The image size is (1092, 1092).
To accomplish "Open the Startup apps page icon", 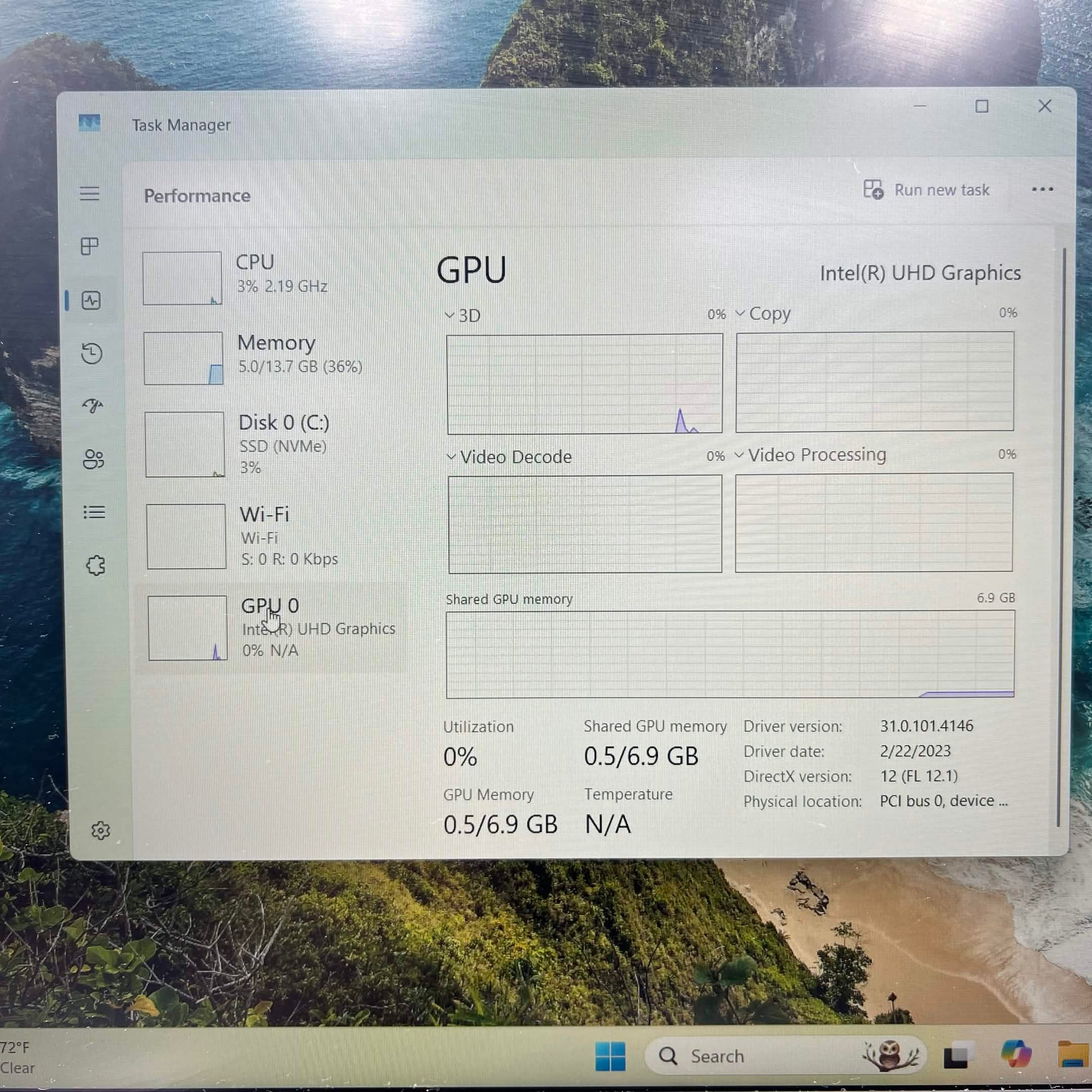I will [x=93, y=405].
